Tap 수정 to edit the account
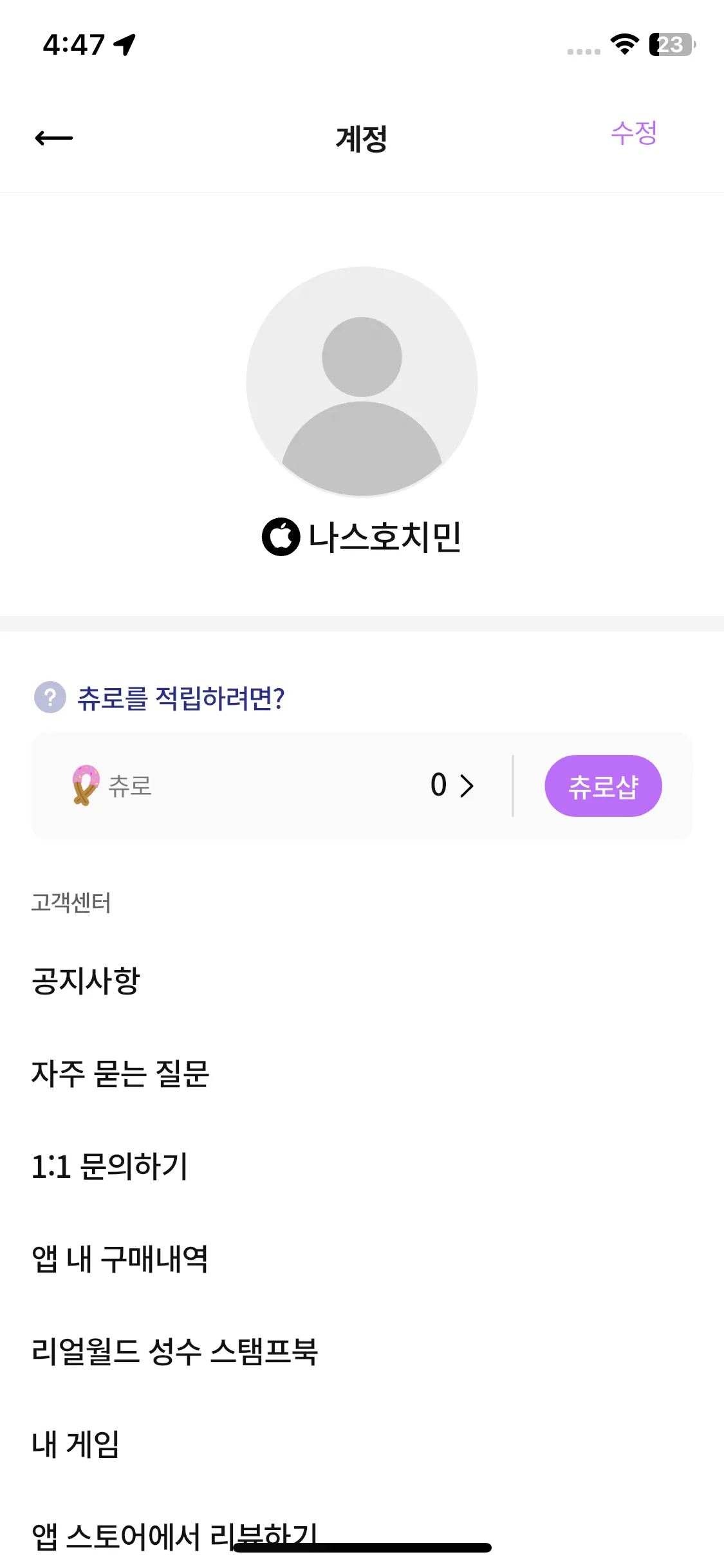 634,133
